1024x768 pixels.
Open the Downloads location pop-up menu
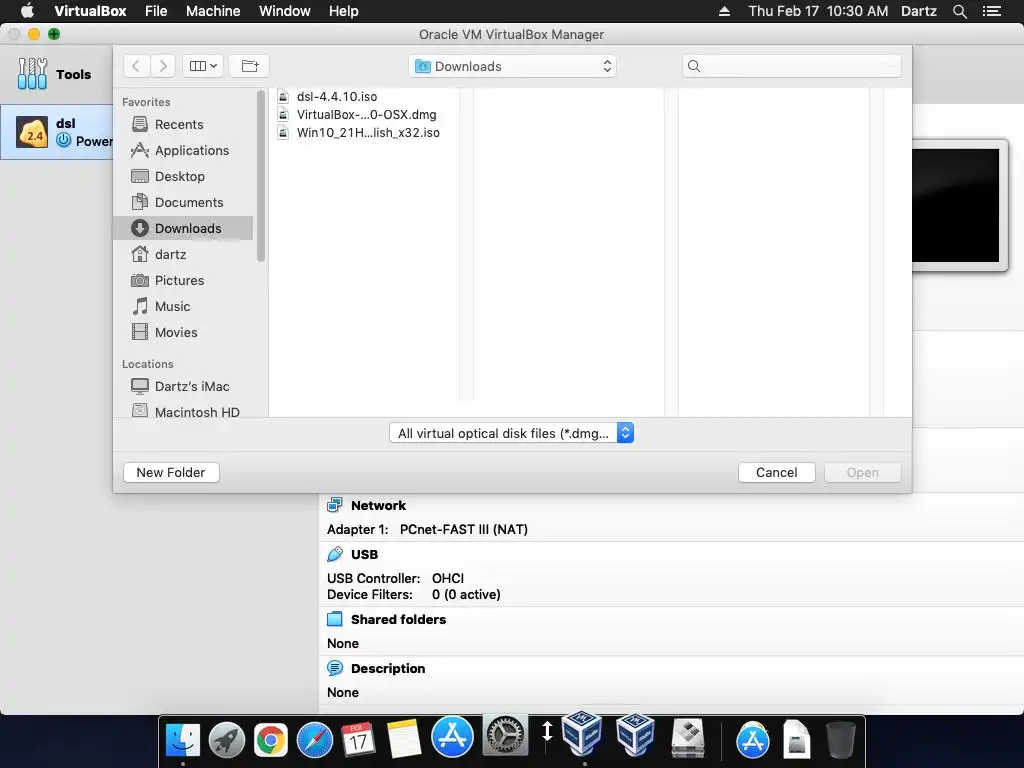pos(513,66)
